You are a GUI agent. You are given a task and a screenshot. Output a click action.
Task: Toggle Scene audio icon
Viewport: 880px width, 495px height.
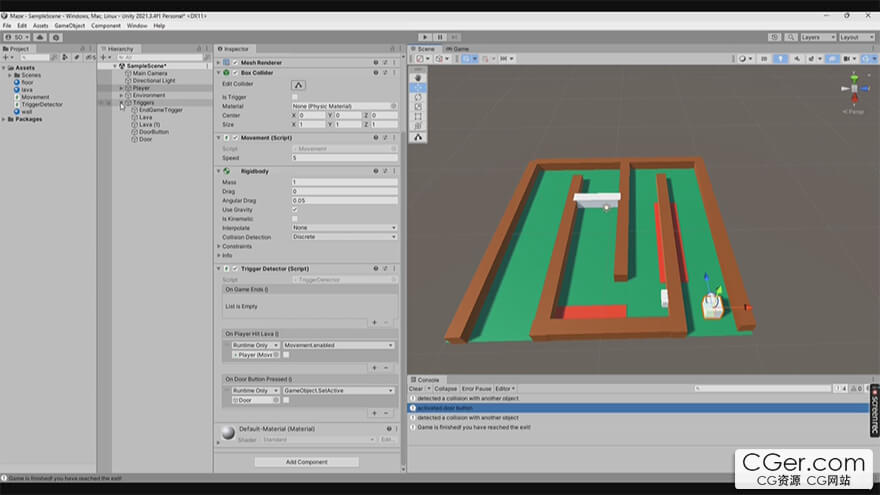(796, 59)
